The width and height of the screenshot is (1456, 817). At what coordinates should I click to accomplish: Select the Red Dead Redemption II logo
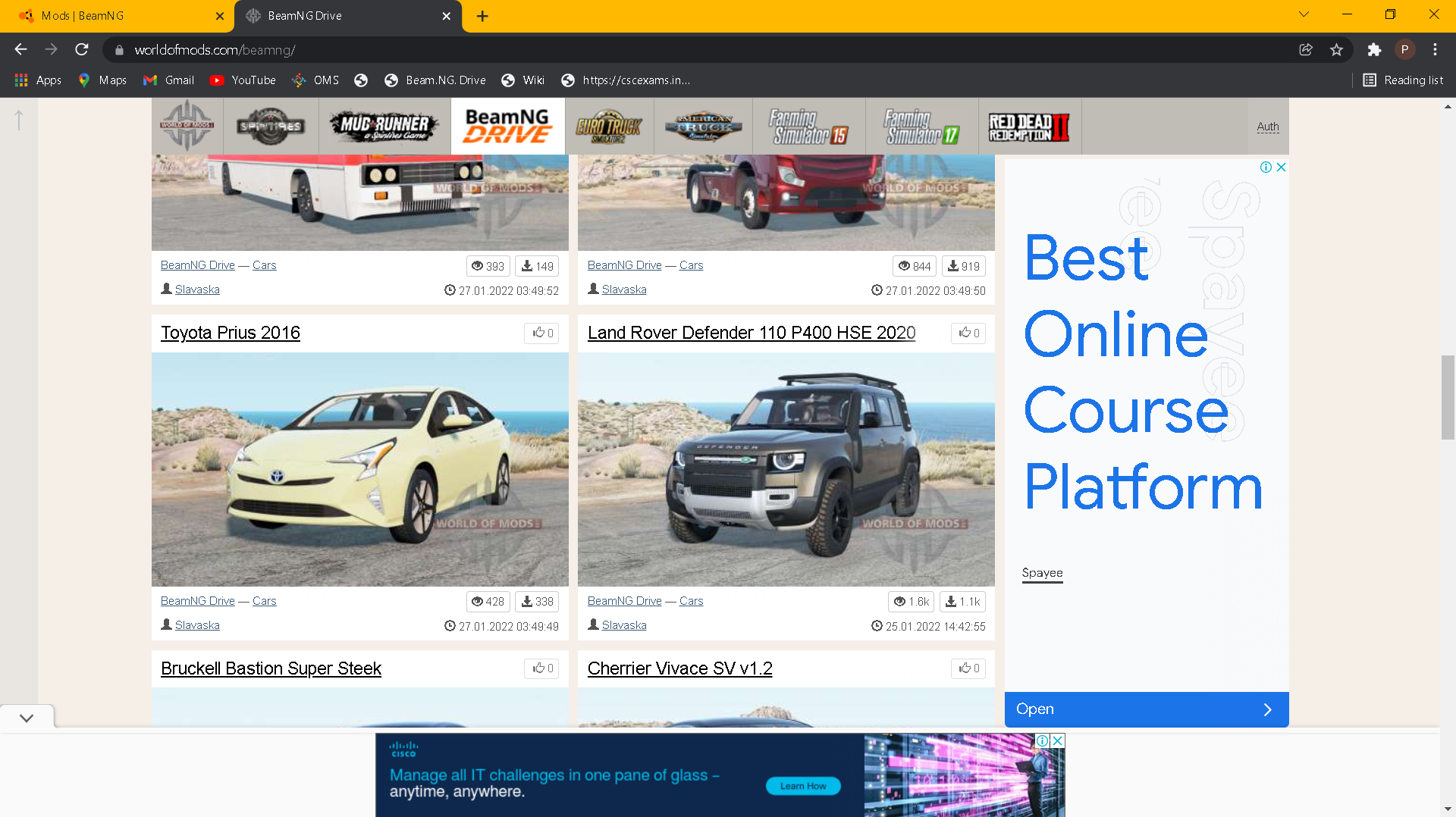pyautogui.click(x=1029, y=126)
